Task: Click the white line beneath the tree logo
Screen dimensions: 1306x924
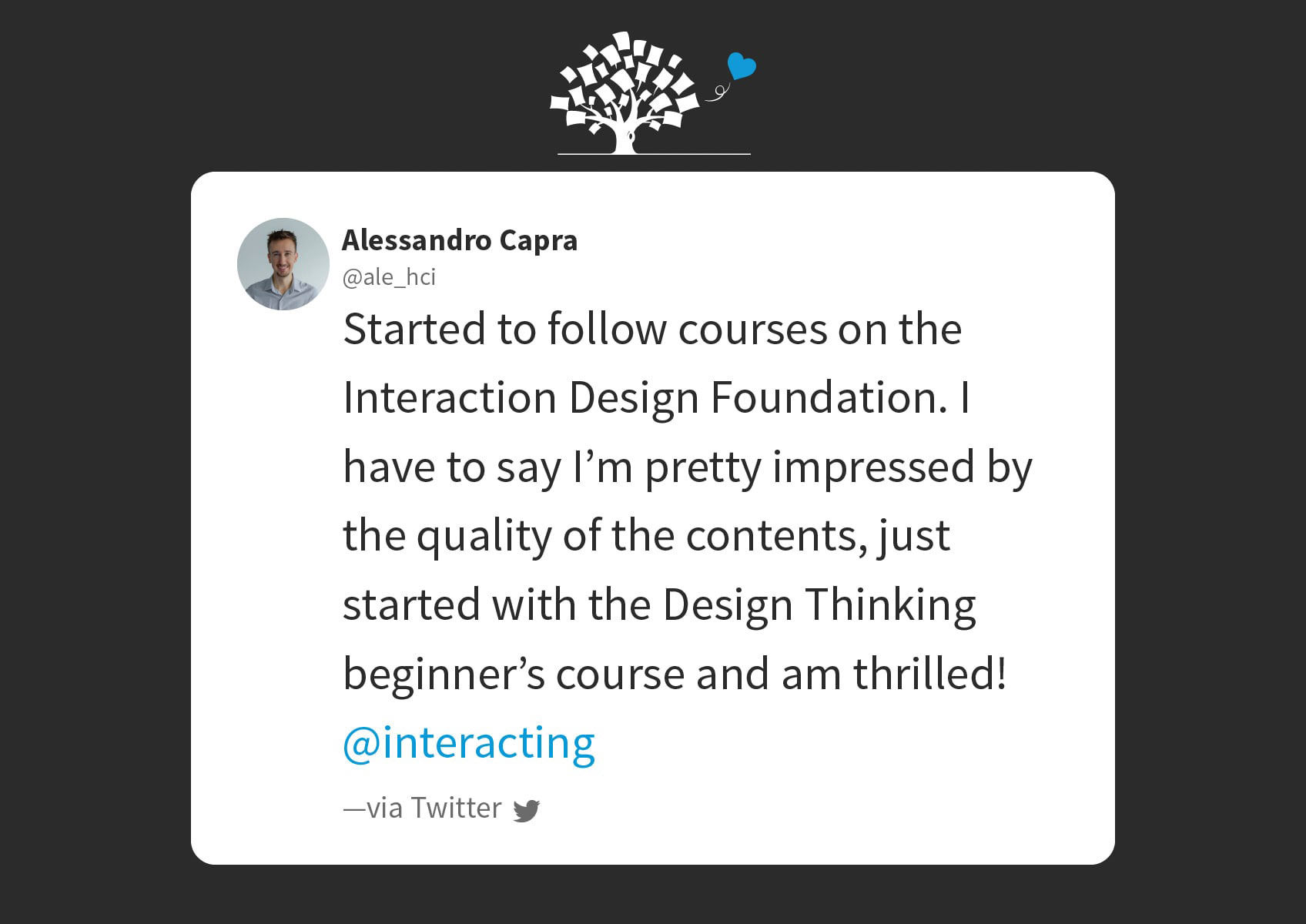Action: click(654, 154)
